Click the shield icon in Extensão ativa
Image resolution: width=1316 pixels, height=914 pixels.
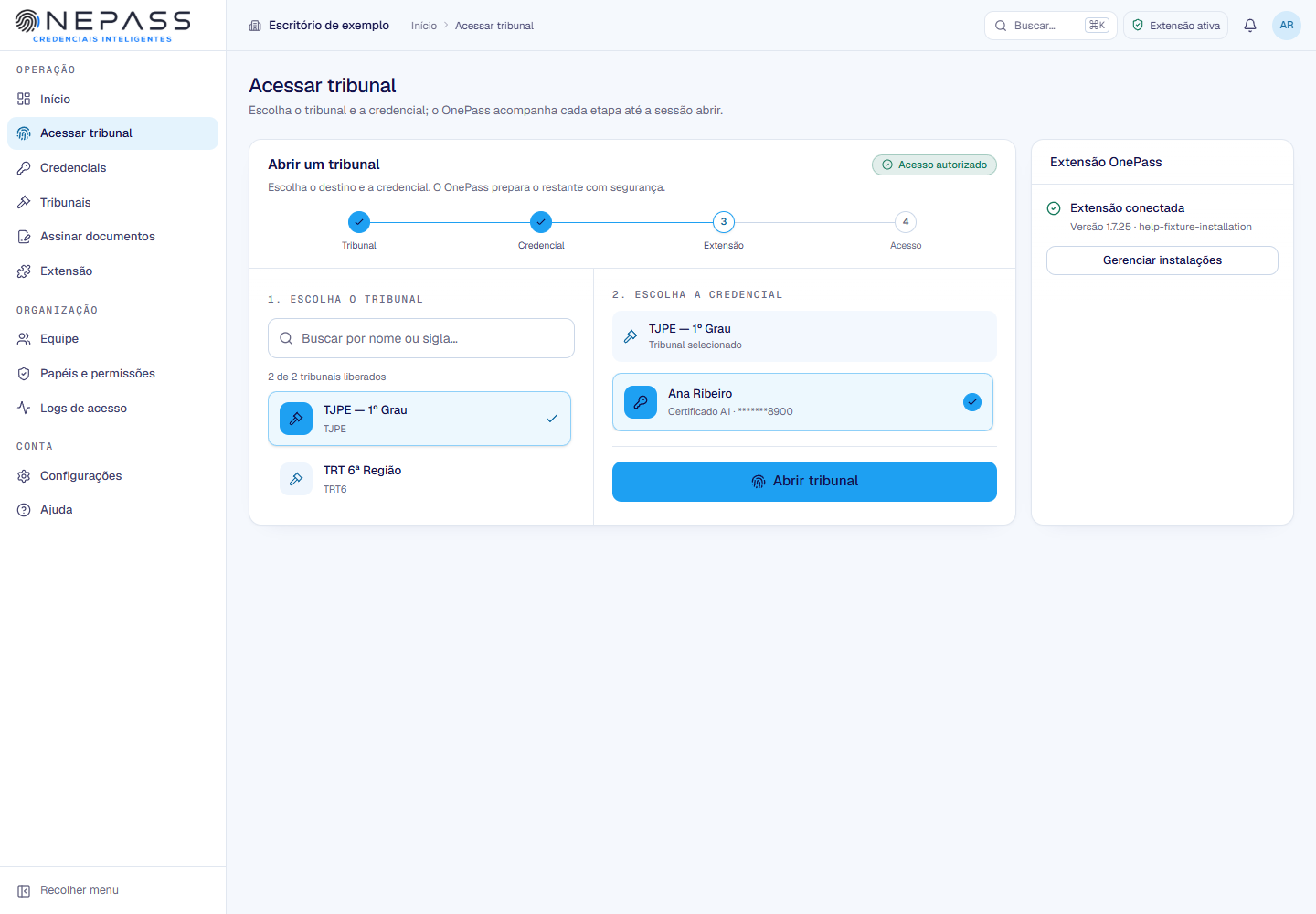pos(1138,26)
